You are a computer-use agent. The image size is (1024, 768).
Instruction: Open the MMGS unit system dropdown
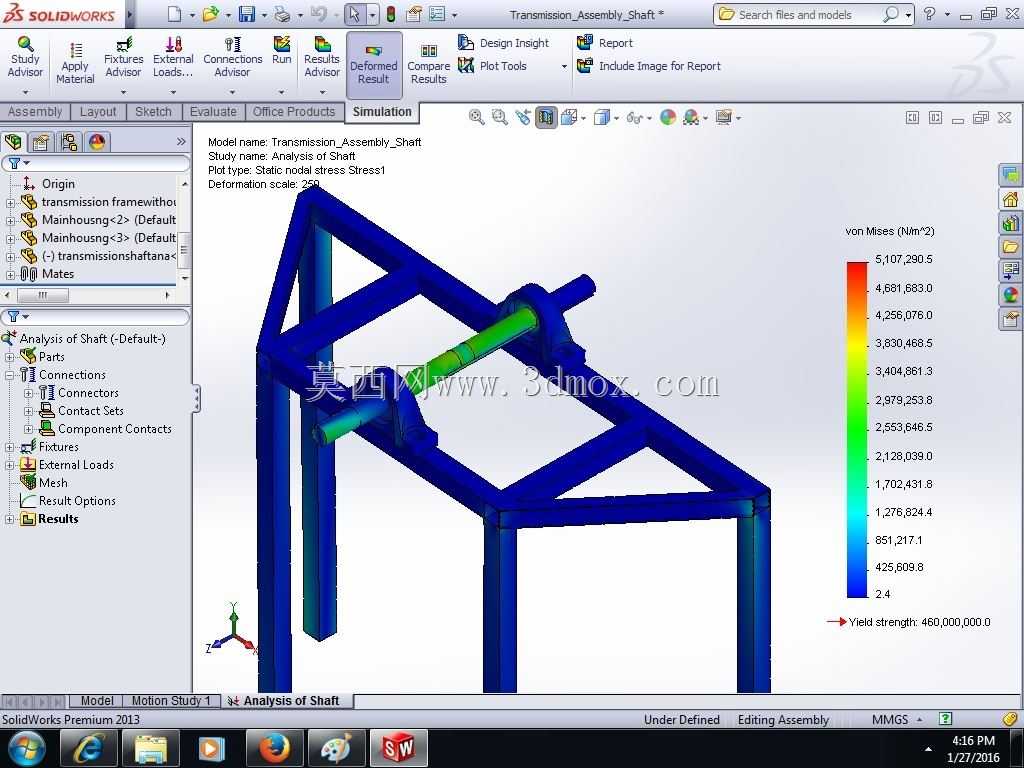[897, 719]
